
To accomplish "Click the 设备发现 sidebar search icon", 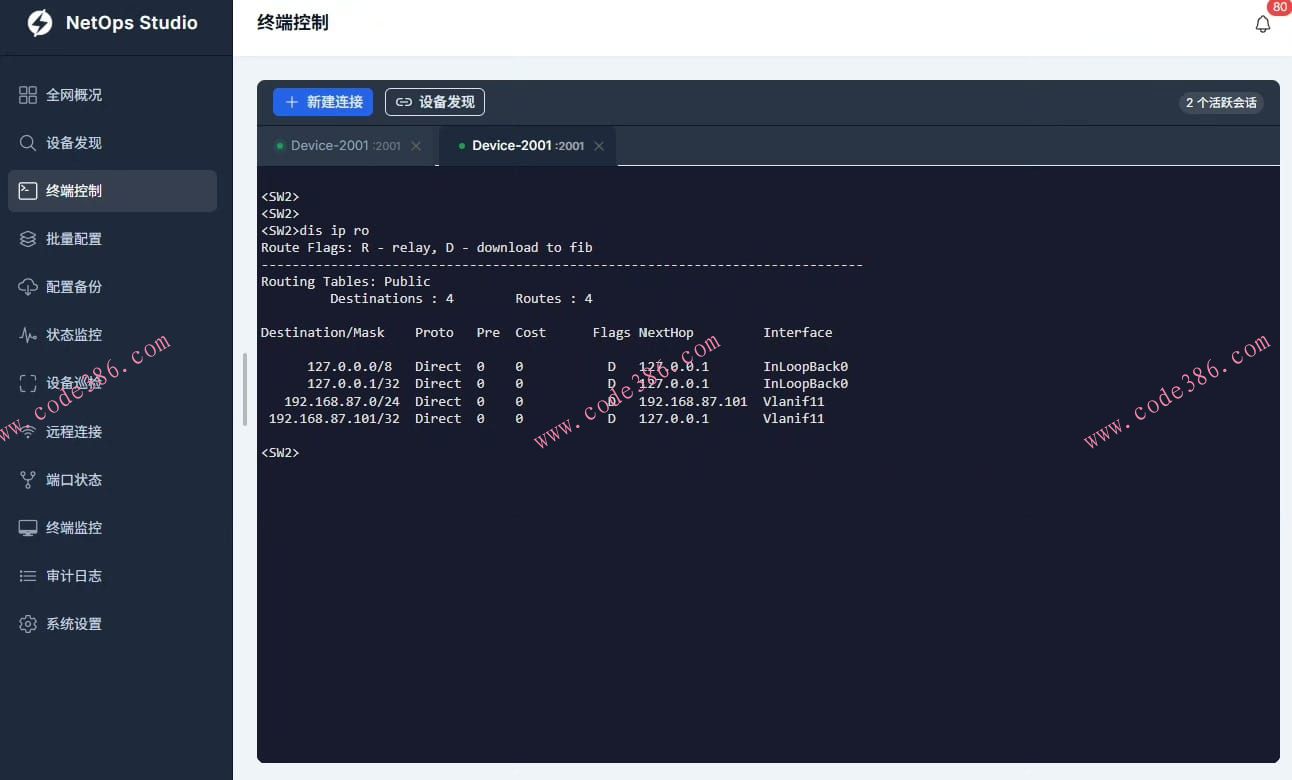I will pyautogui.click(x=28, y=143).
